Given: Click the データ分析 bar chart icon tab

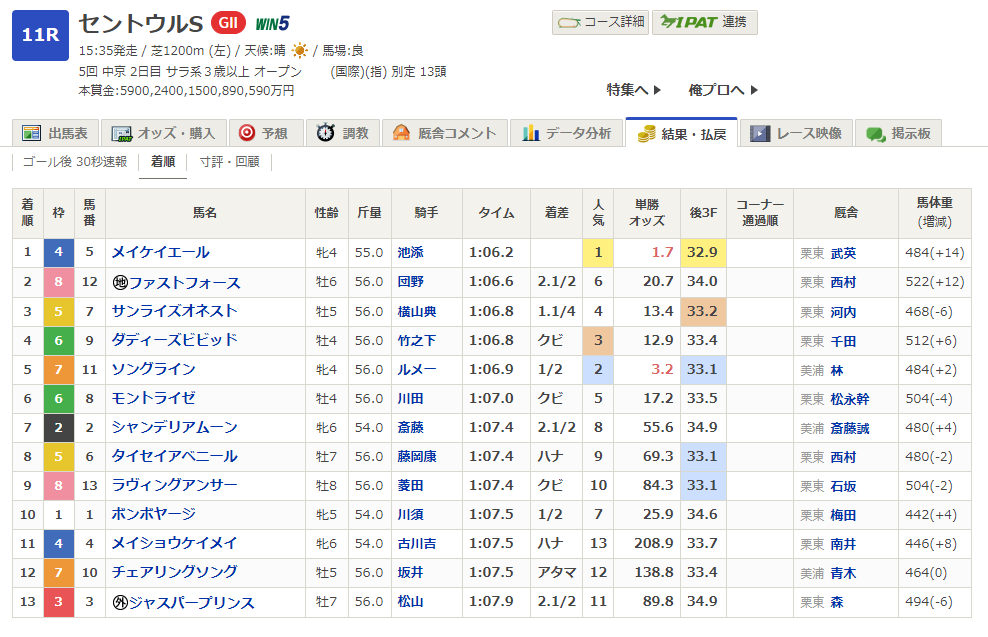Looking at the screenshot, I should point(530,133).
